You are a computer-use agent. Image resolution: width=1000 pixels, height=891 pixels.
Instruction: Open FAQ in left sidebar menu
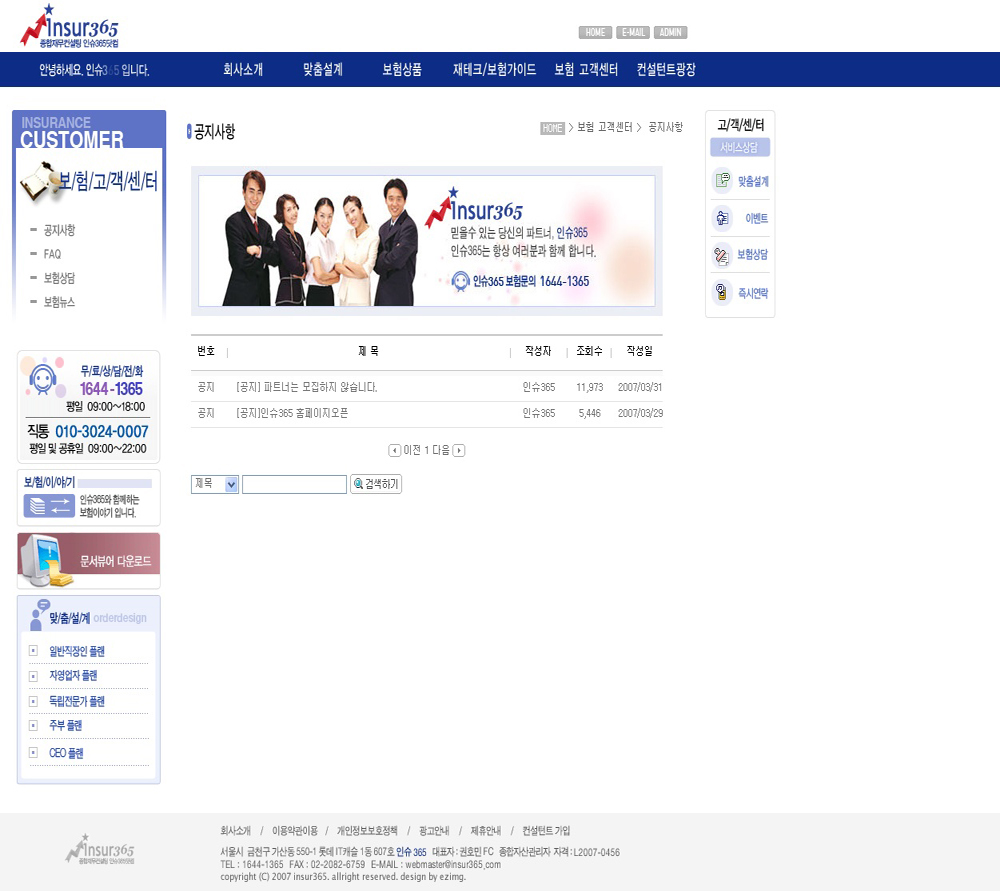click(52, 254)
